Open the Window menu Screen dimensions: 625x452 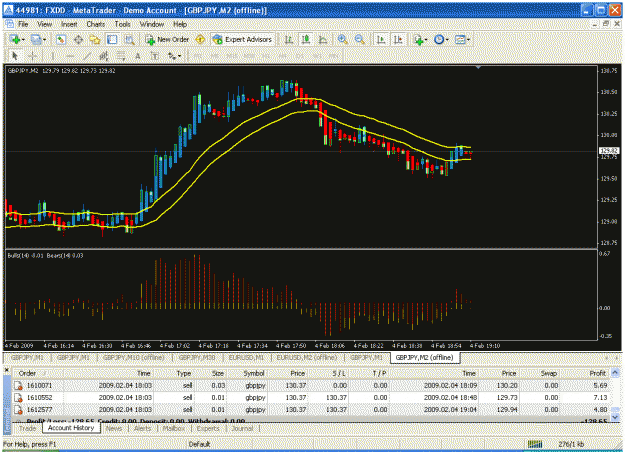click(x=151, y=24)
